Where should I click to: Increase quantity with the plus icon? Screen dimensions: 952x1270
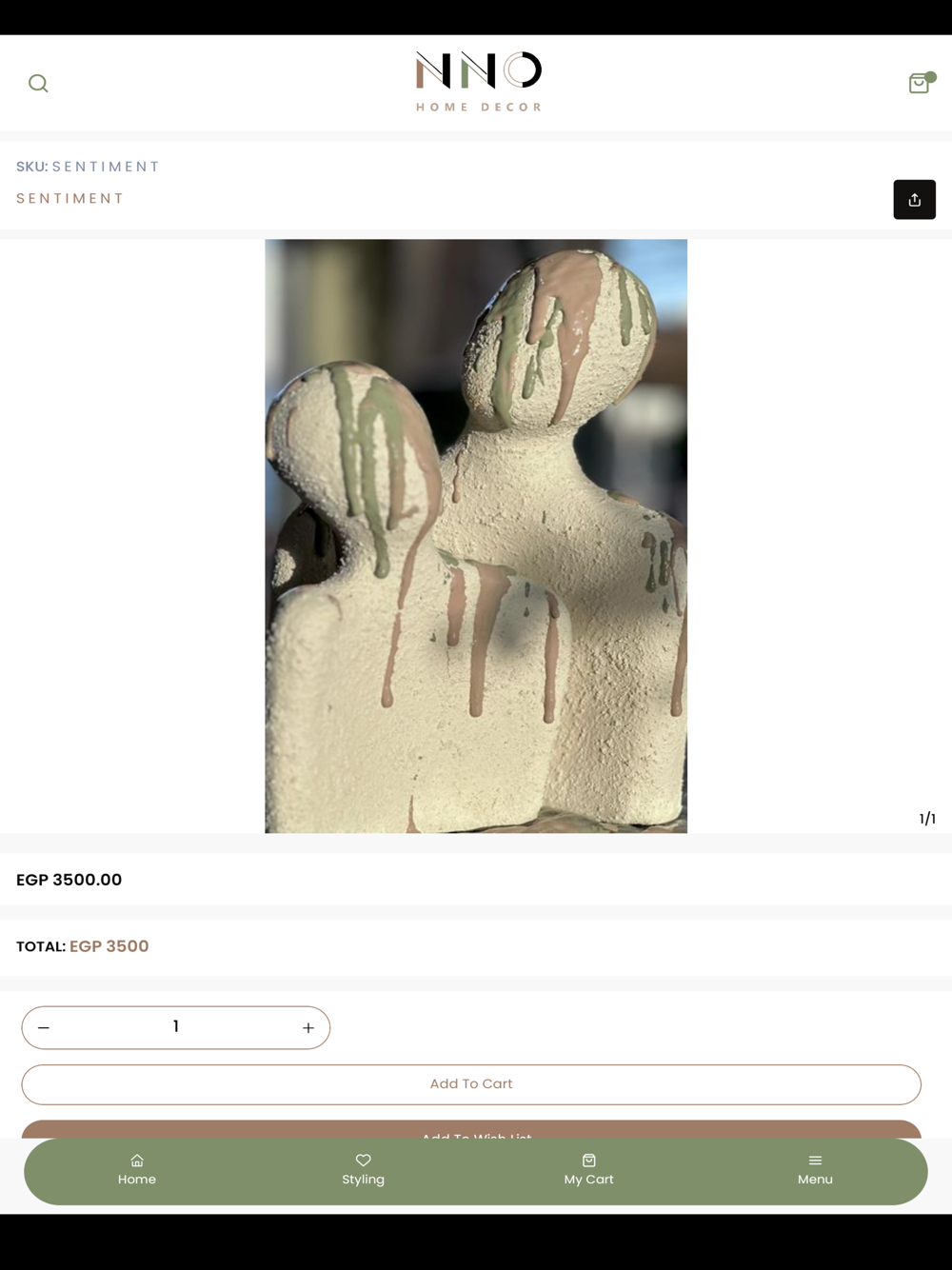(x=308, y=1028)
